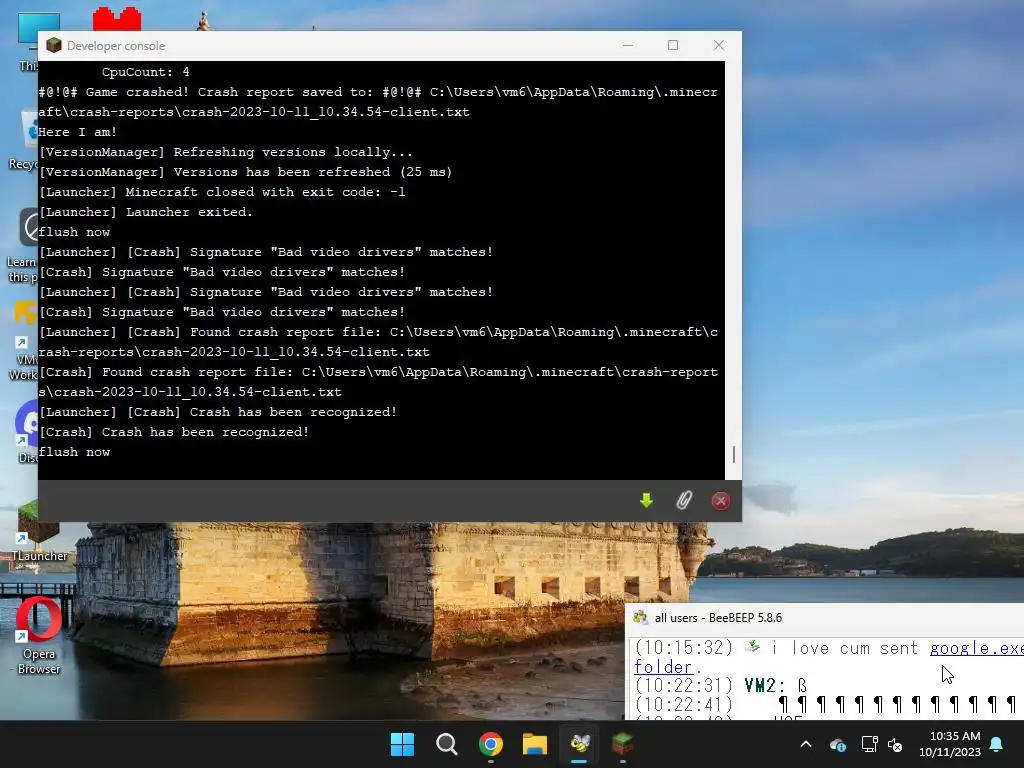The image size is (1024, 768).
Task: Click the red heart desktop icon
Action: point(117,19)
